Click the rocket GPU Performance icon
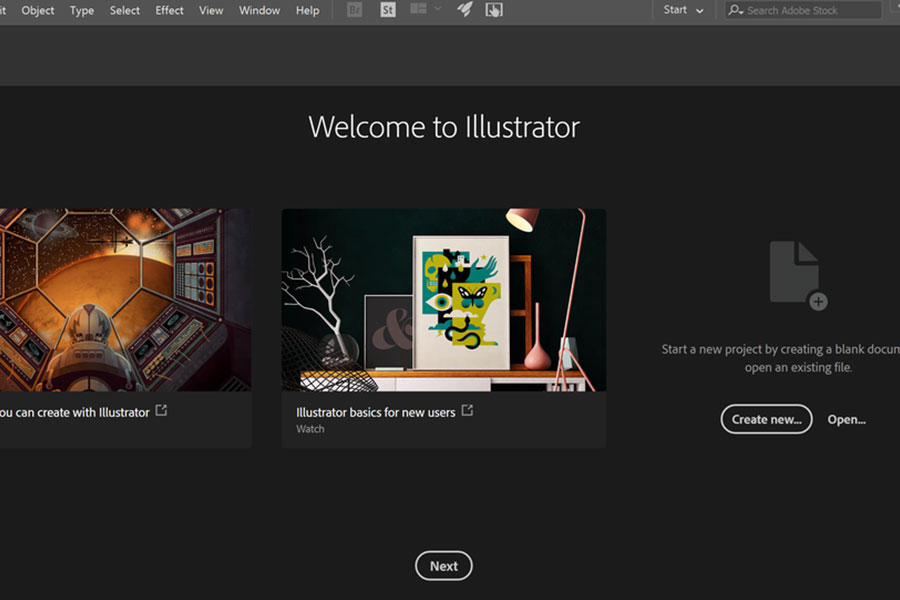Screen dimensions: 900x600 [x=465, y=9]
